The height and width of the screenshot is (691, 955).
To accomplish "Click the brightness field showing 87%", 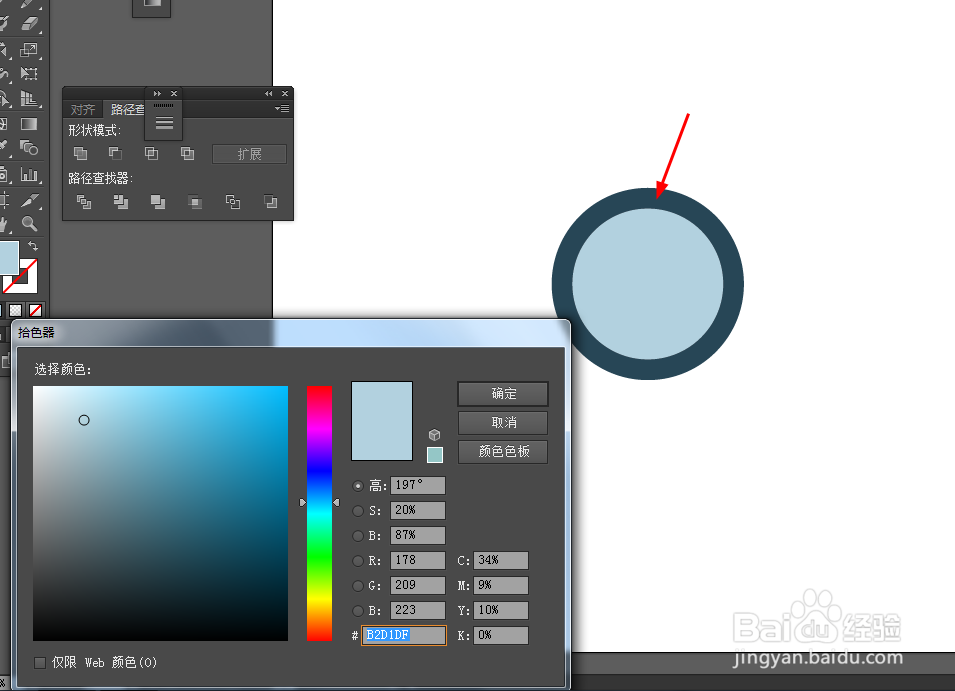I will click(x=418, y=535).
